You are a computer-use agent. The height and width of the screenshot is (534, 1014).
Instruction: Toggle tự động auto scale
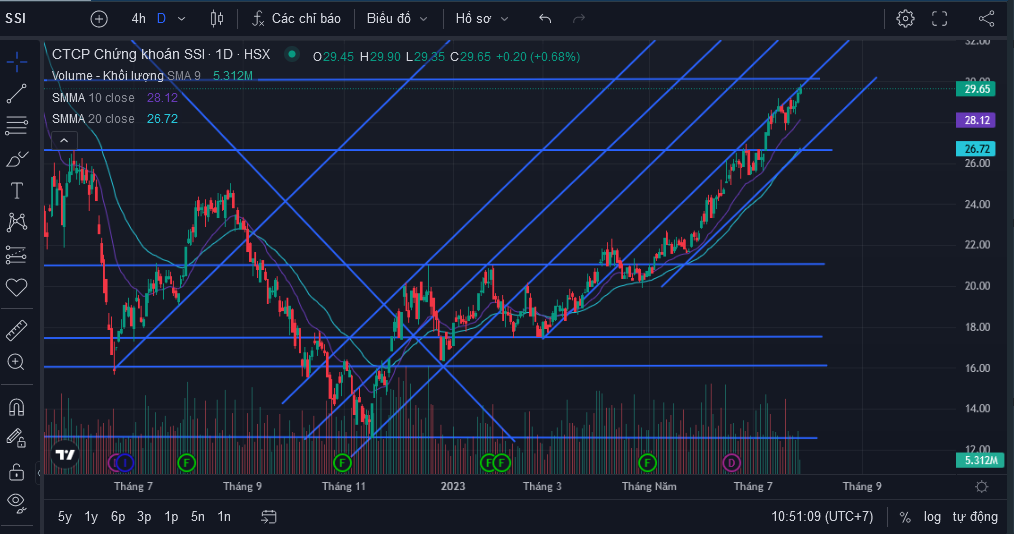coord(975,517)
